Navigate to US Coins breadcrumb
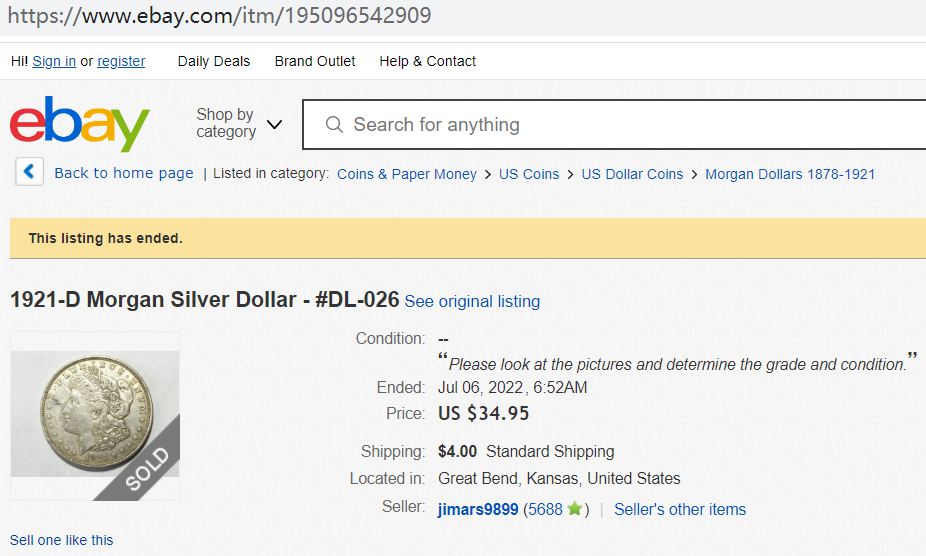 (529, 174)
